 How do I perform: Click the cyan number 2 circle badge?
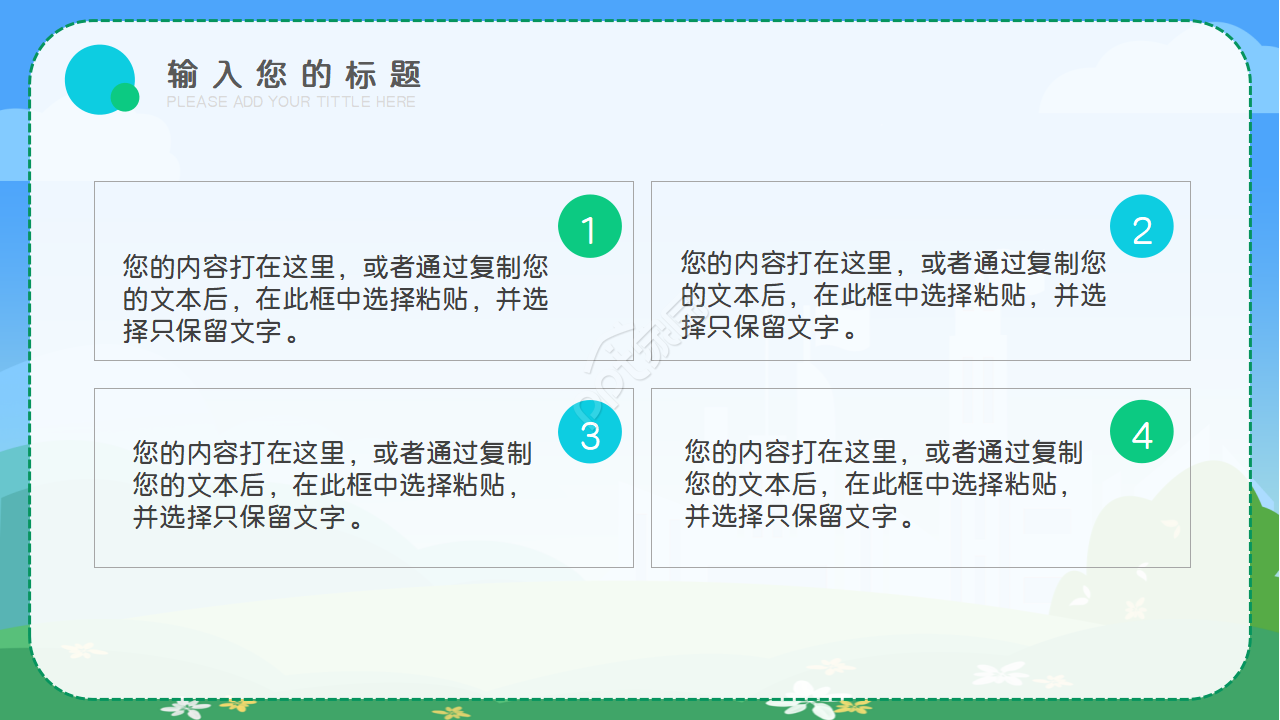(1142, 227)
